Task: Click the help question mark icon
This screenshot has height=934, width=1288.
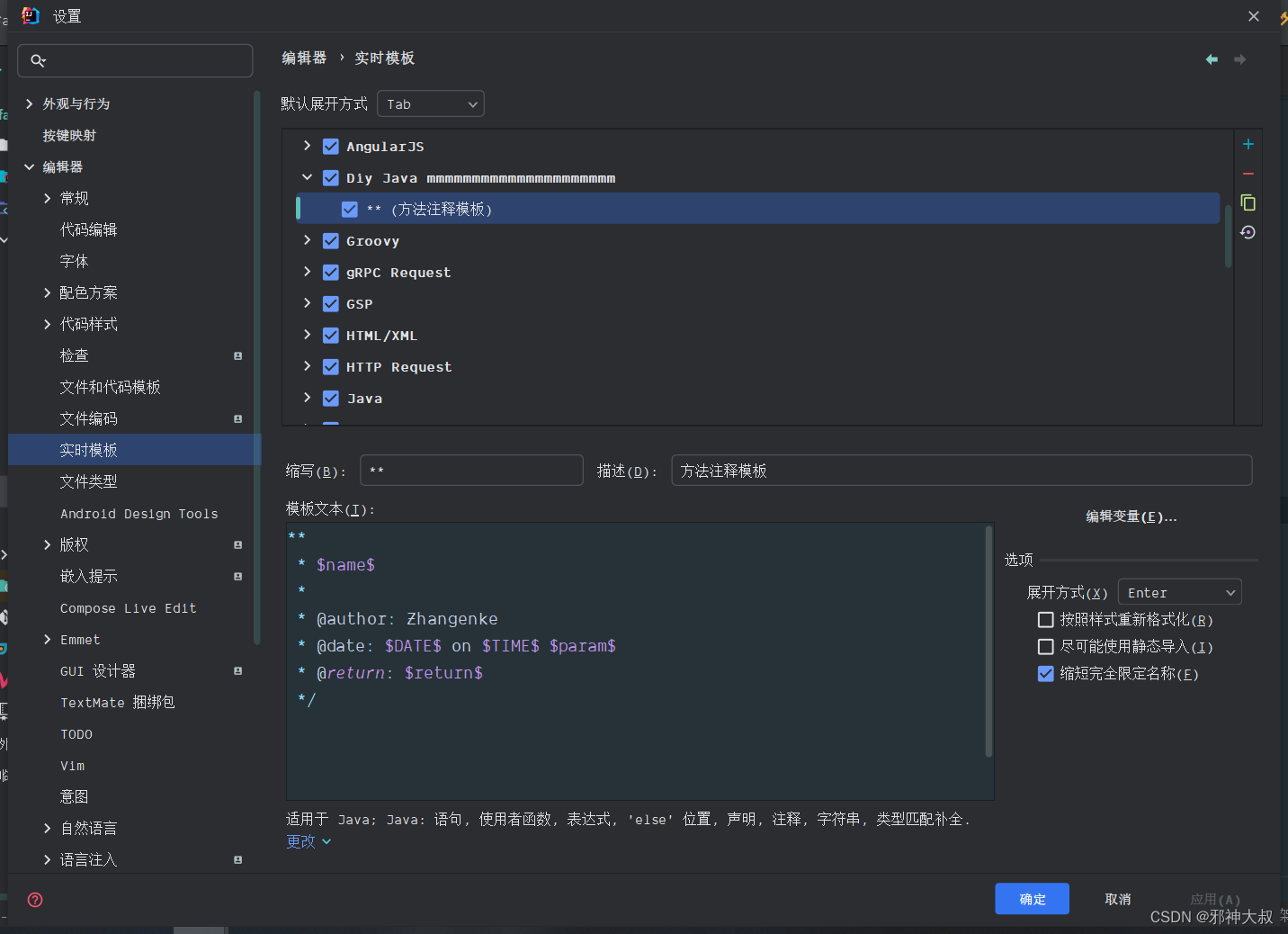Action: click(35, 900)
